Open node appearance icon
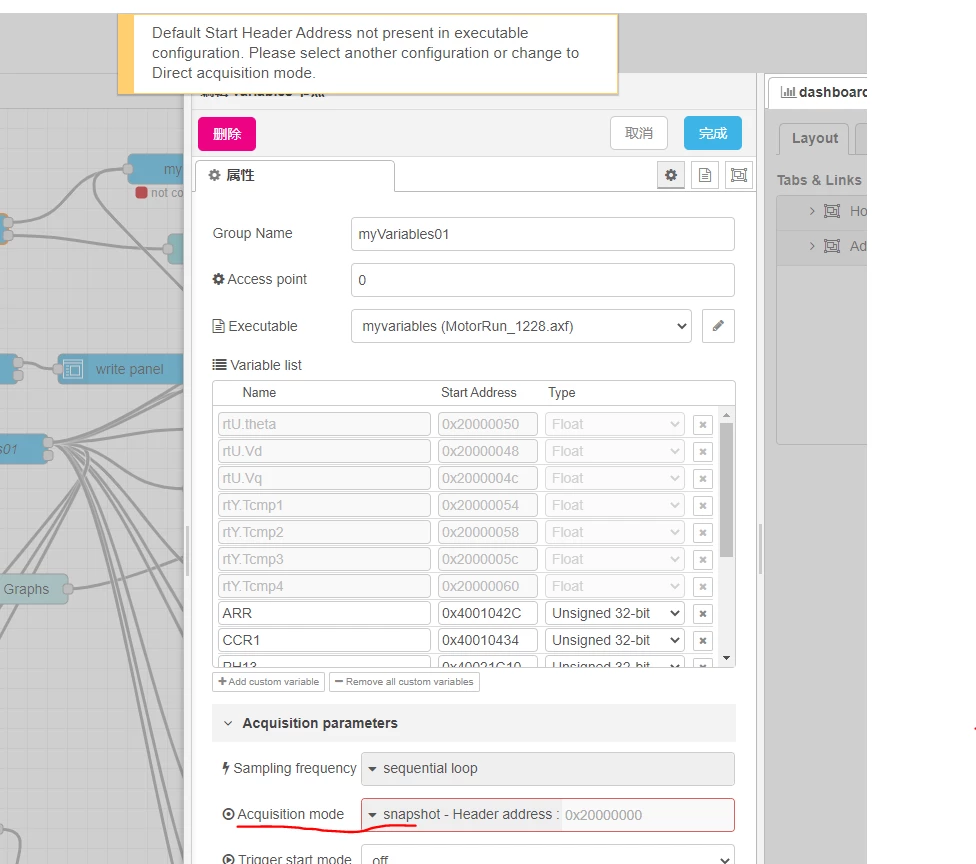The image size is (976, 864). point(739,175)
